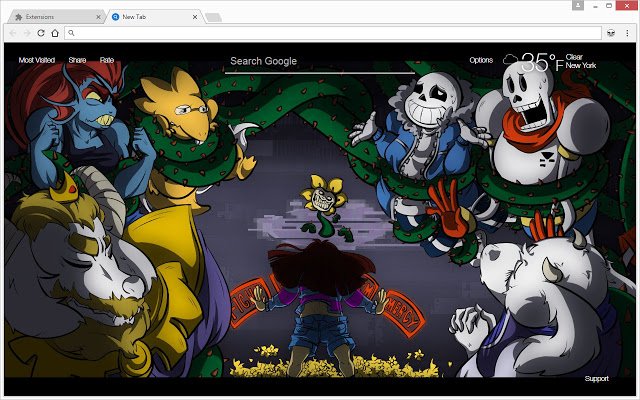Image resolution: width=640 pixels, height=400 pixels.
Task: Minimize the Chrome window
Action: pos(596,6)
